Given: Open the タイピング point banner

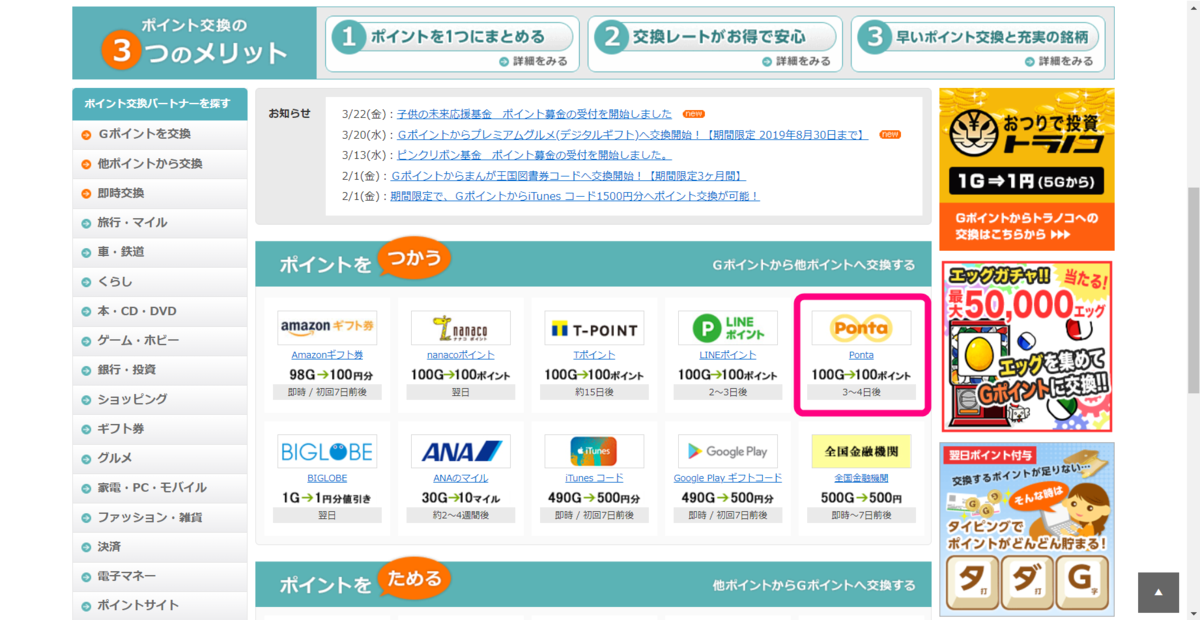Looking at the screenshot, I should [1027, 529].
